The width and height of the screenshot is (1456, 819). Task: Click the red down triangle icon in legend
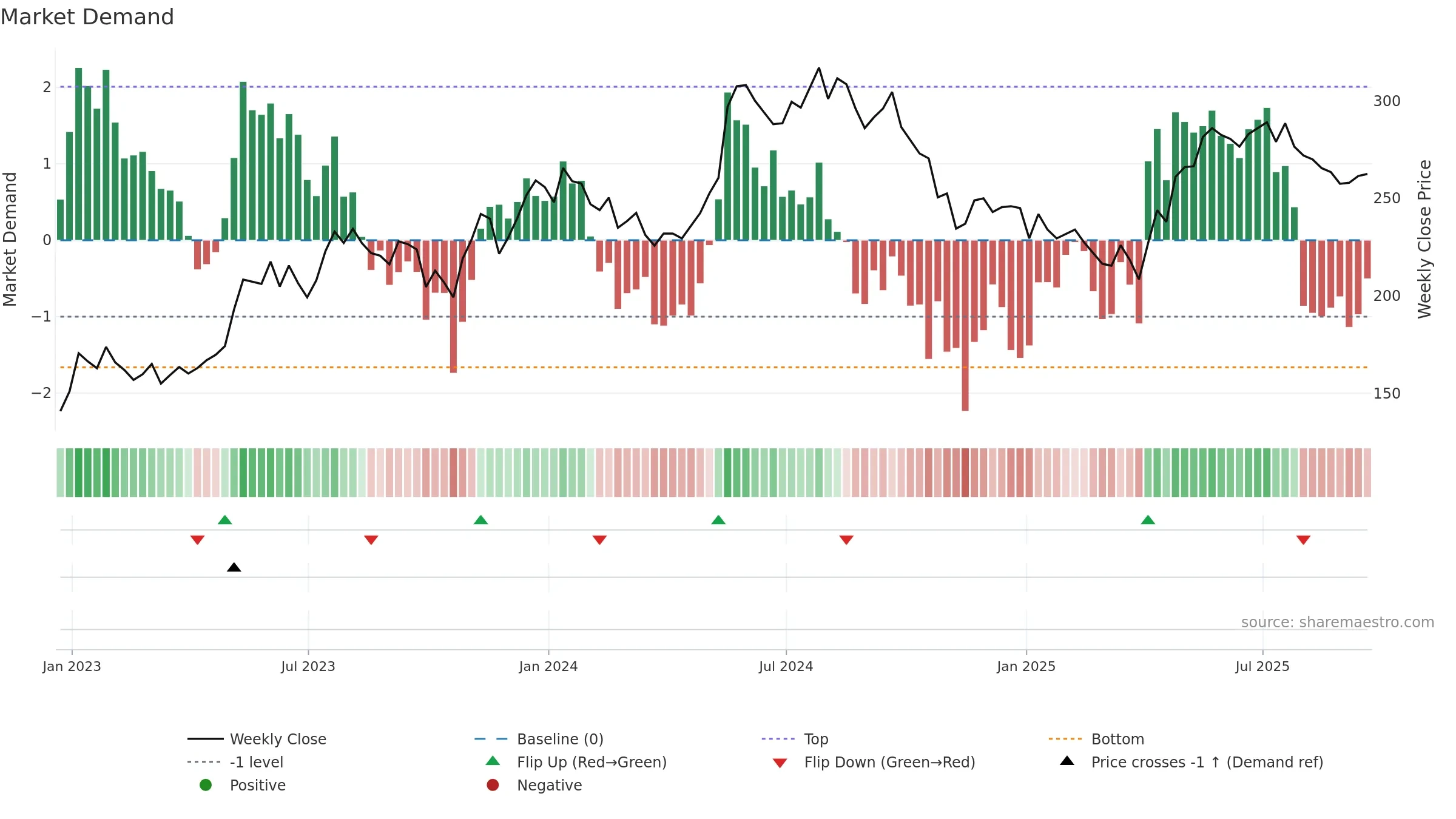(780, 763)
